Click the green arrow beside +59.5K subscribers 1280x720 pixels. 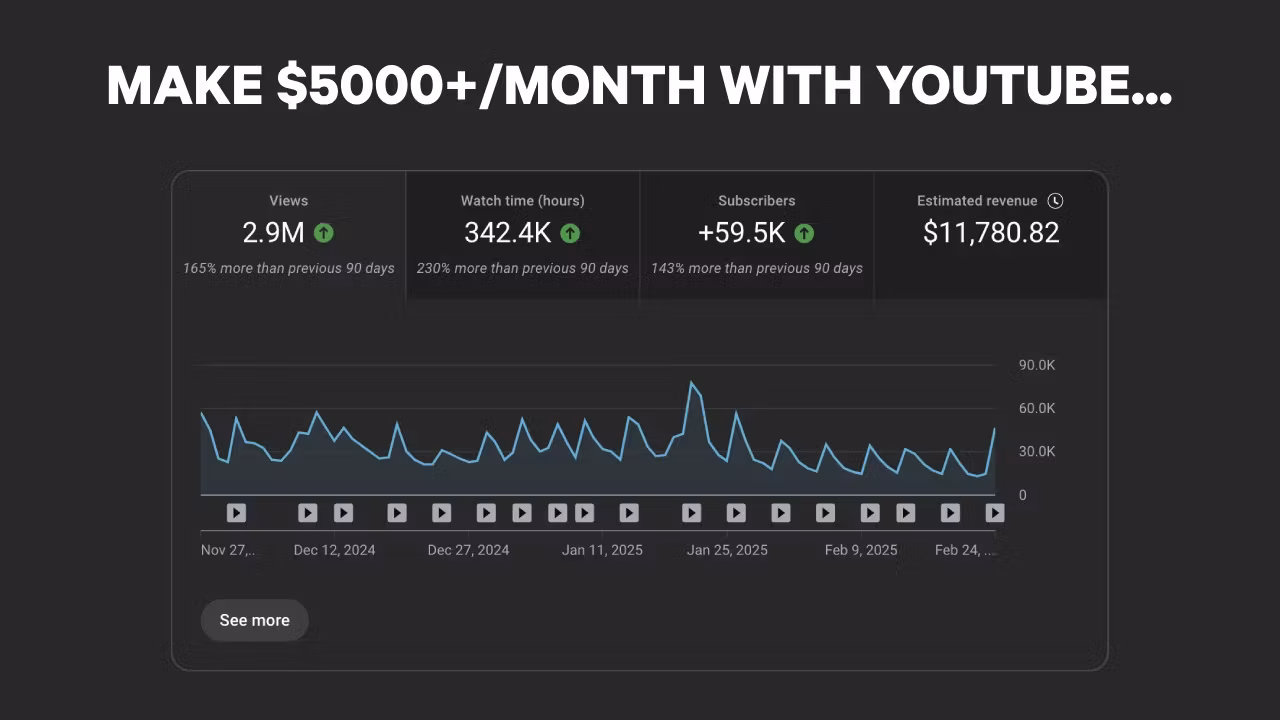click(804, 233)
